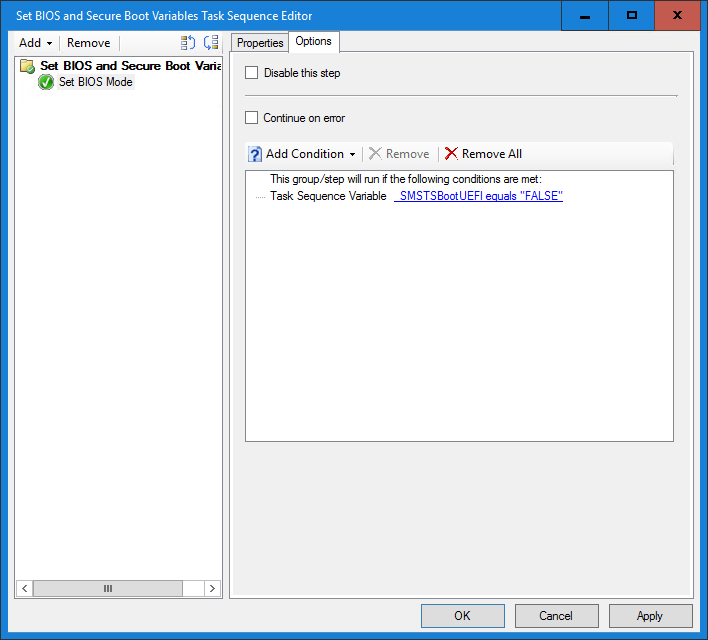Image resolution: width=708 pixels, height=640 pixels.
Task: Open the Add dropdown menu
Action: [36, 43]
